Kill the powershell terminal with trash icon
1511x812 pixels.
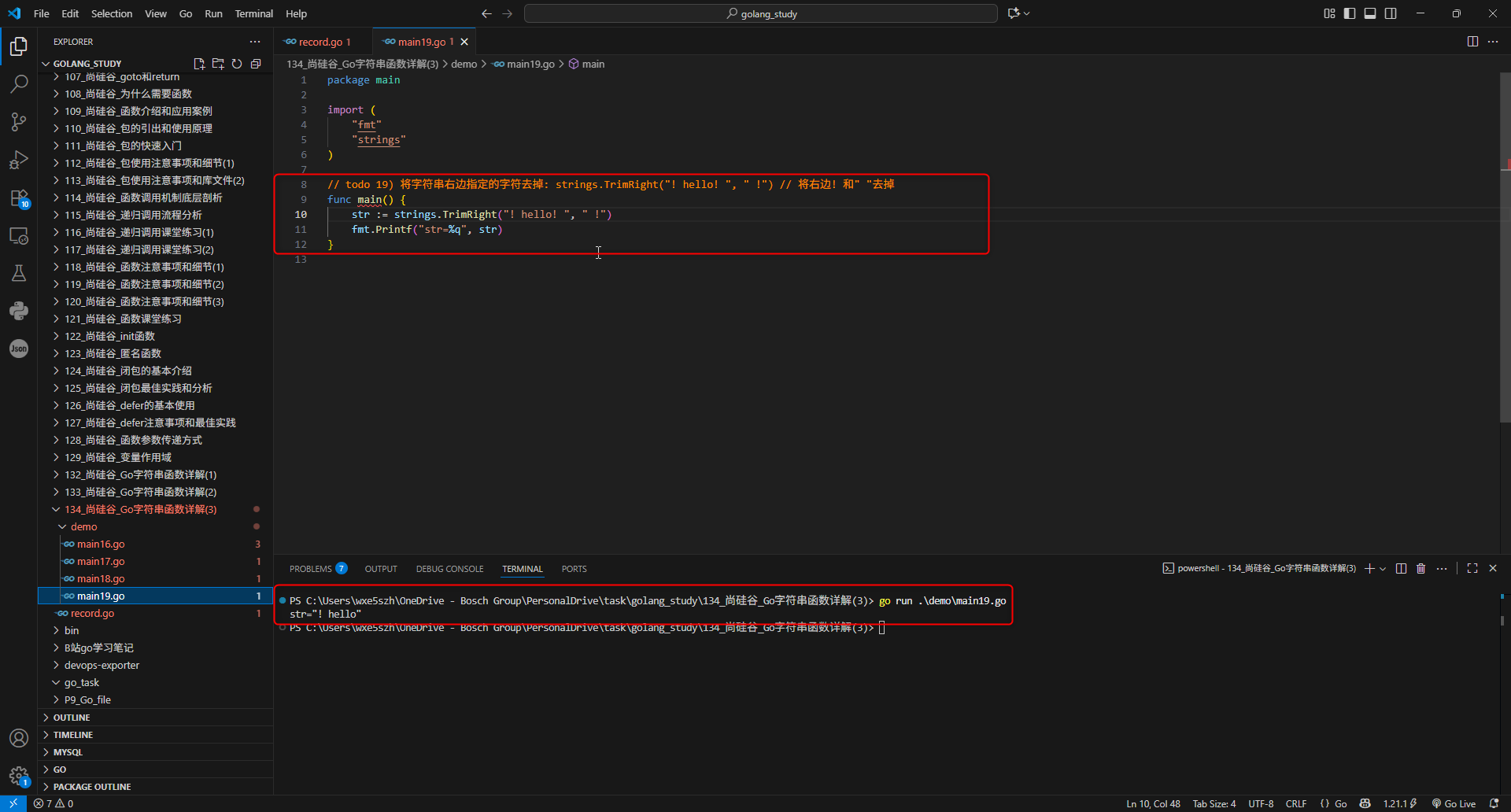coord(1421,568)
